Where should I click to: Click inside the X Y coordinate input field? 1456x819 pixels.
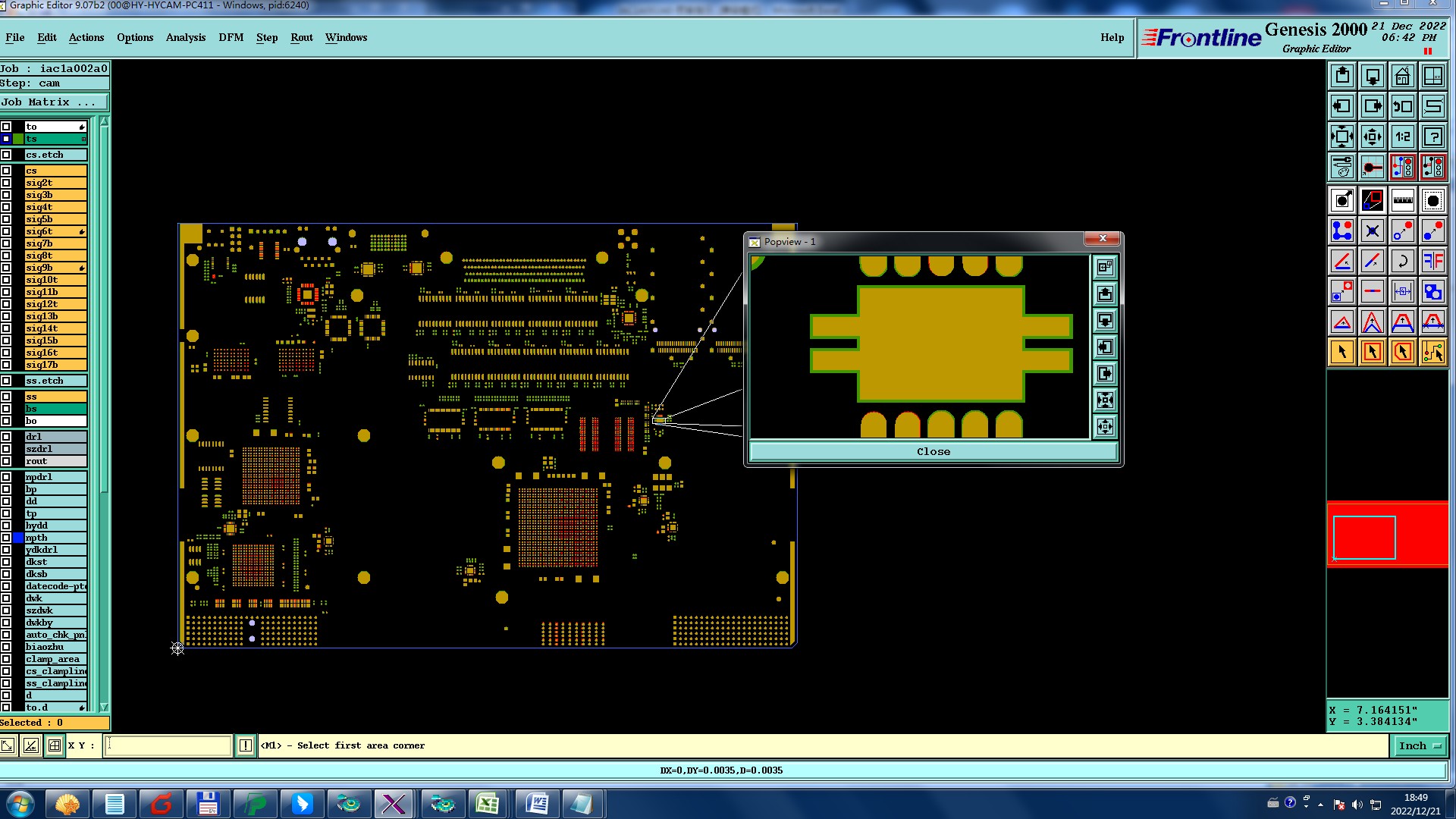(x=168, y=745)
